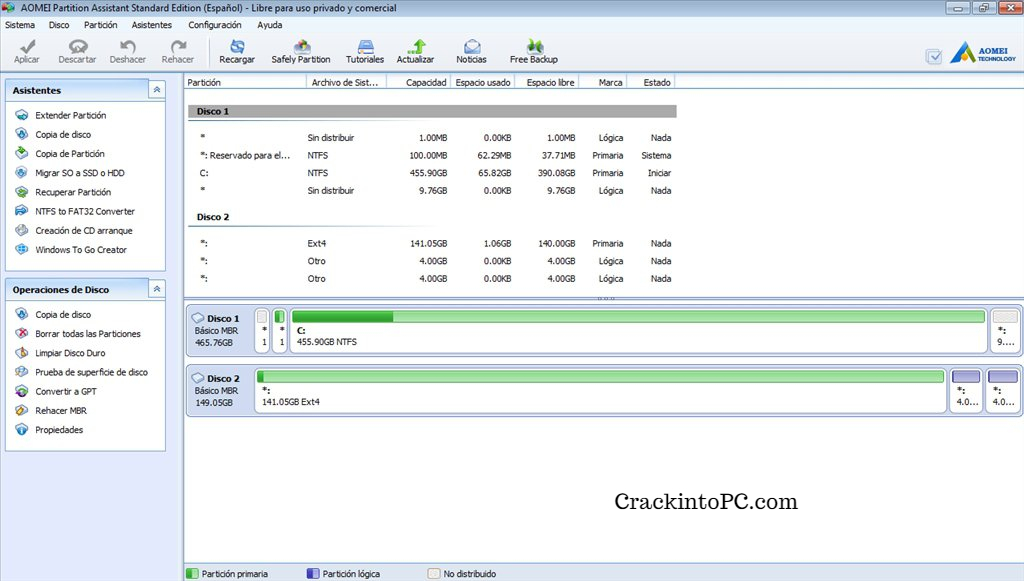The height and width of the screenshot is (581, 1024).
Task: Click the Partición lógica legend swatch
Action: (x=313, y=574)
